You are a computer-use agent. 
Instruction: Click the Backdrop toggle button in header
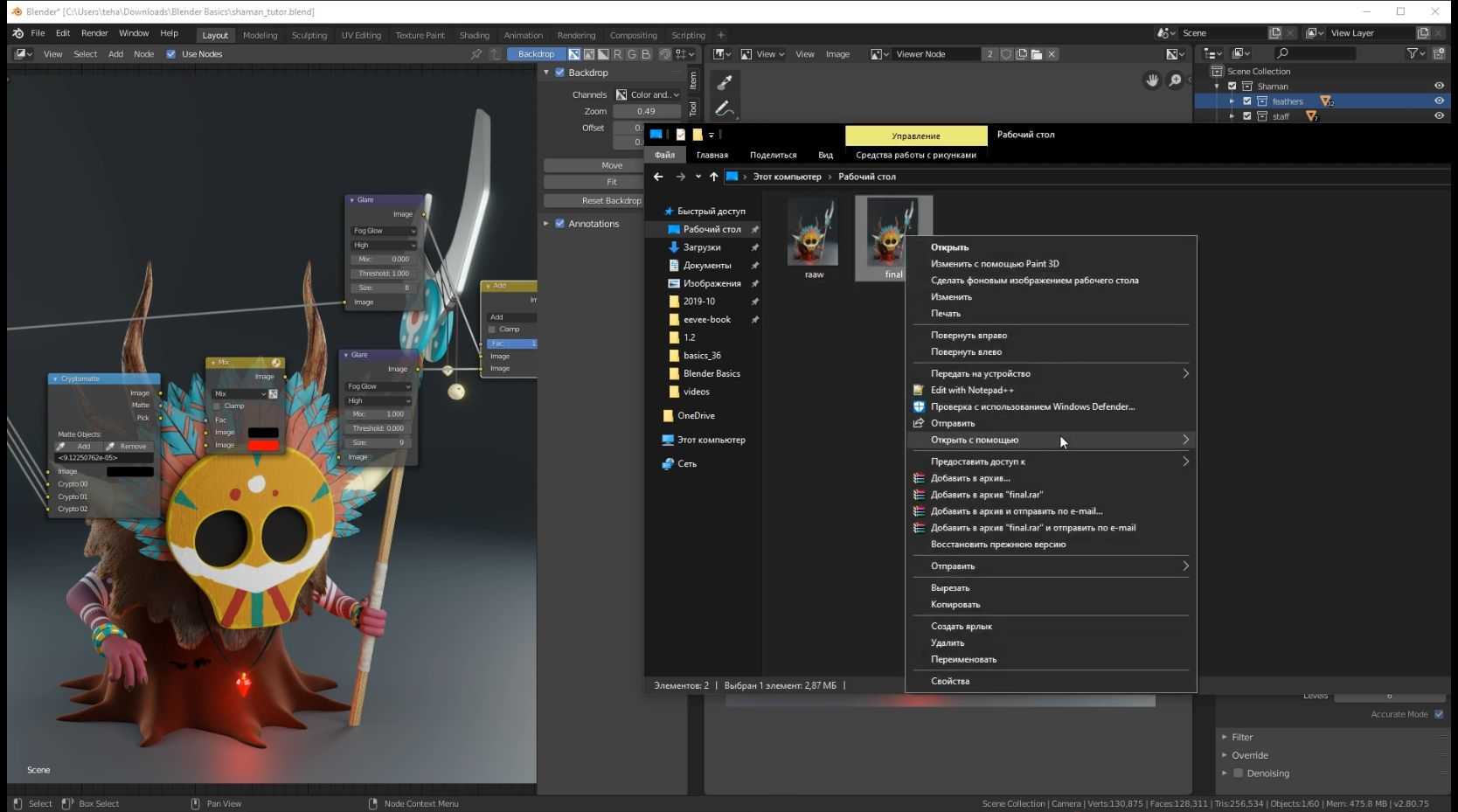536,54
